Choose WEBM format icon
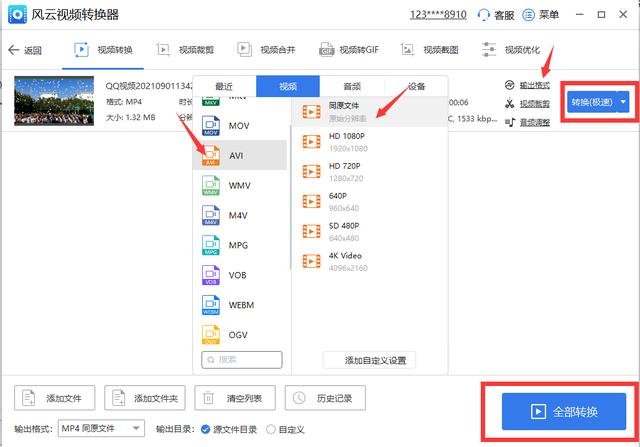The height and width of the screenshot is (447, 640). pos(211,305)
